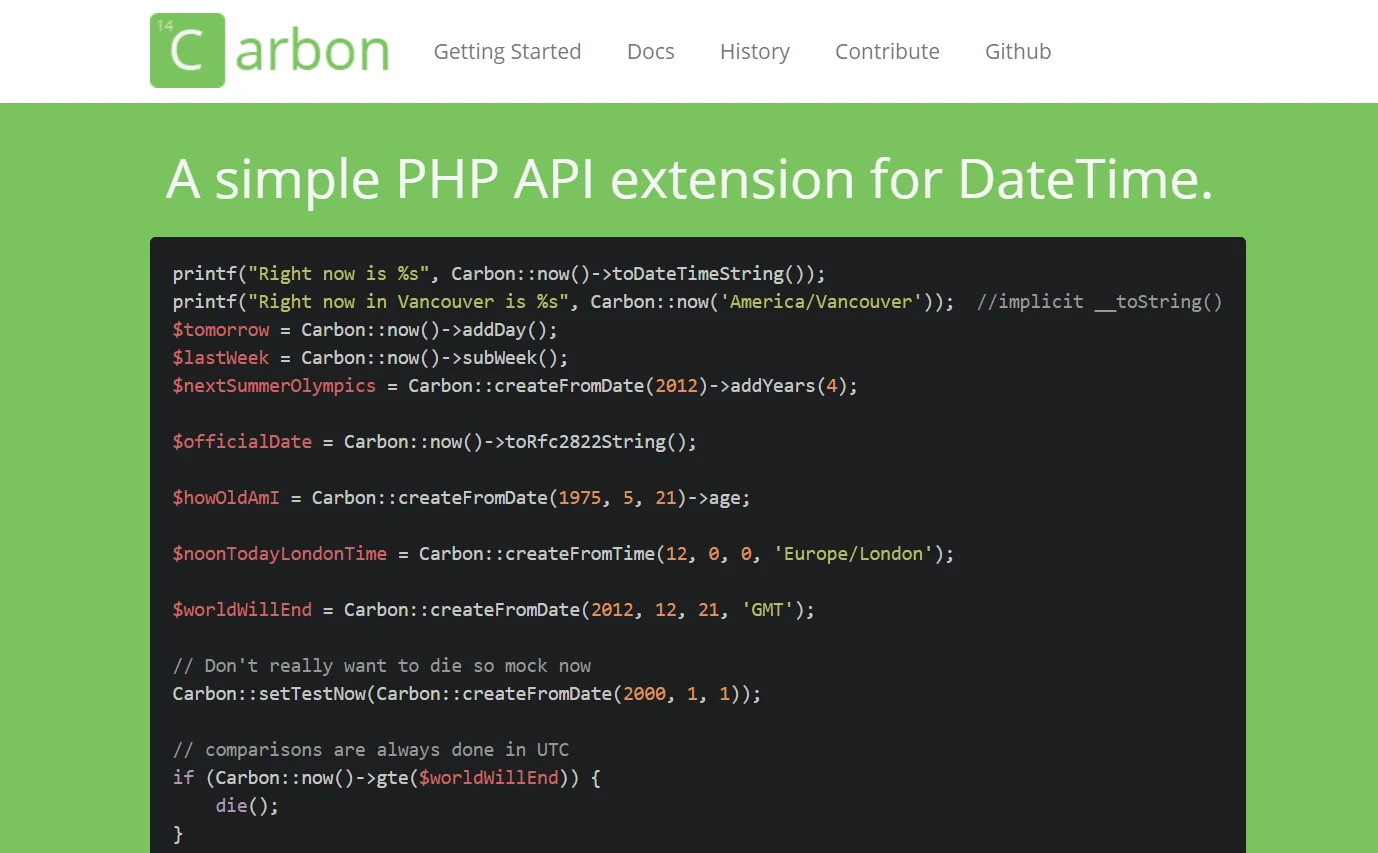
Task: Click the 'Don't really want to die' comment
Action: click(381, 666)
